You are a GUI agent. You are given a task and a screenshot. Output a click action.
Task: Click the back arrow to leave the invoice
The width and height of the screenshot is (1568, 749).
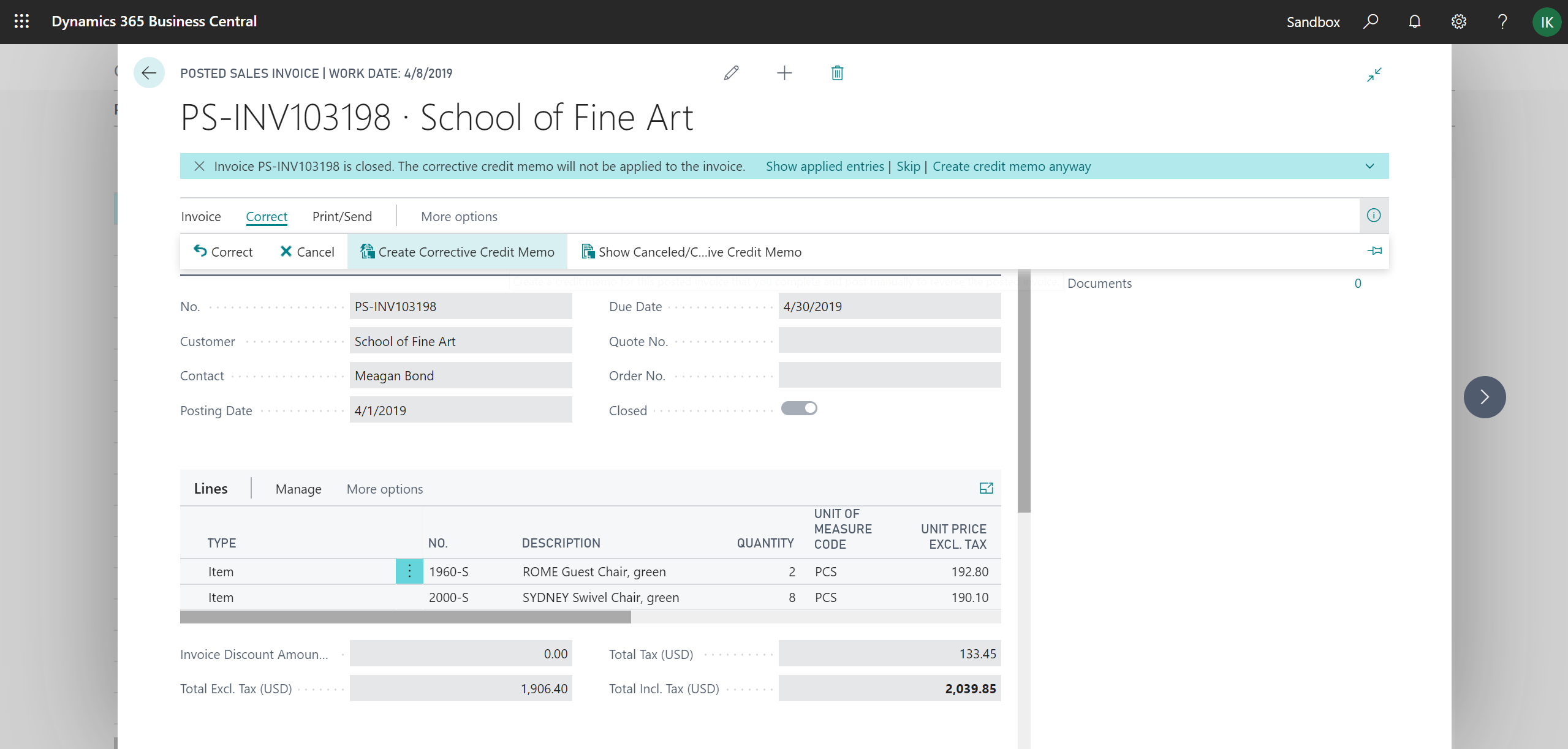tap(149, 72)
